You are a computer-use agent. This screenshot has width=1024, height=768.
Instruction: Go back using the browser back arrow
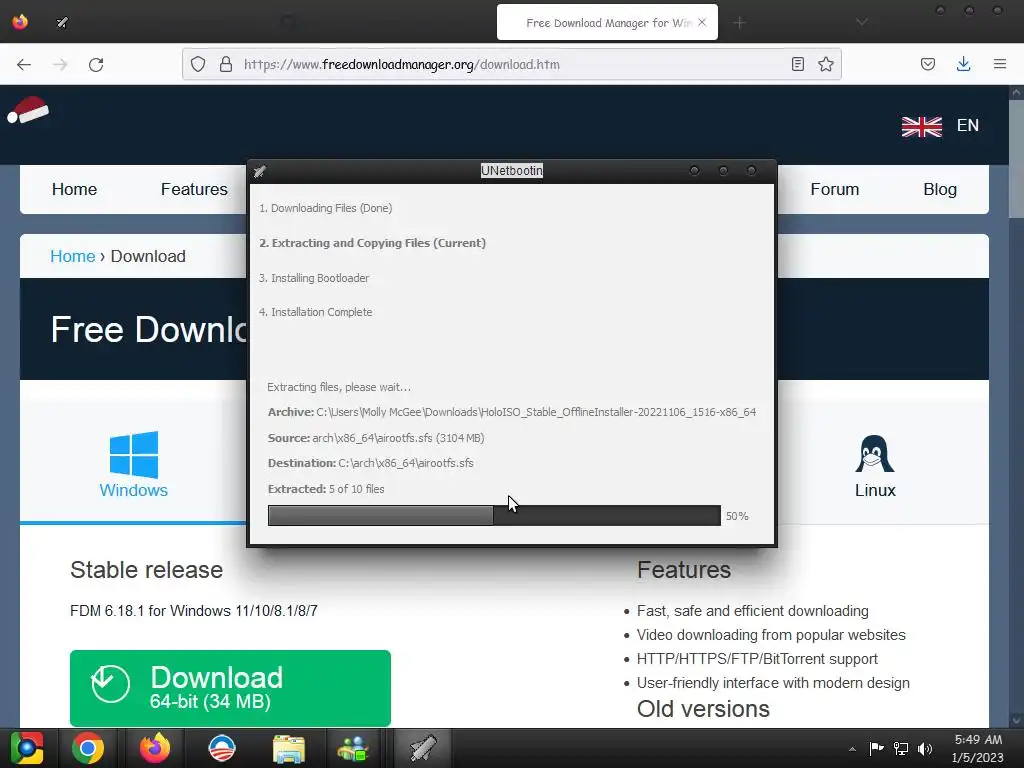pyautogui.click(x=24, y=64)
